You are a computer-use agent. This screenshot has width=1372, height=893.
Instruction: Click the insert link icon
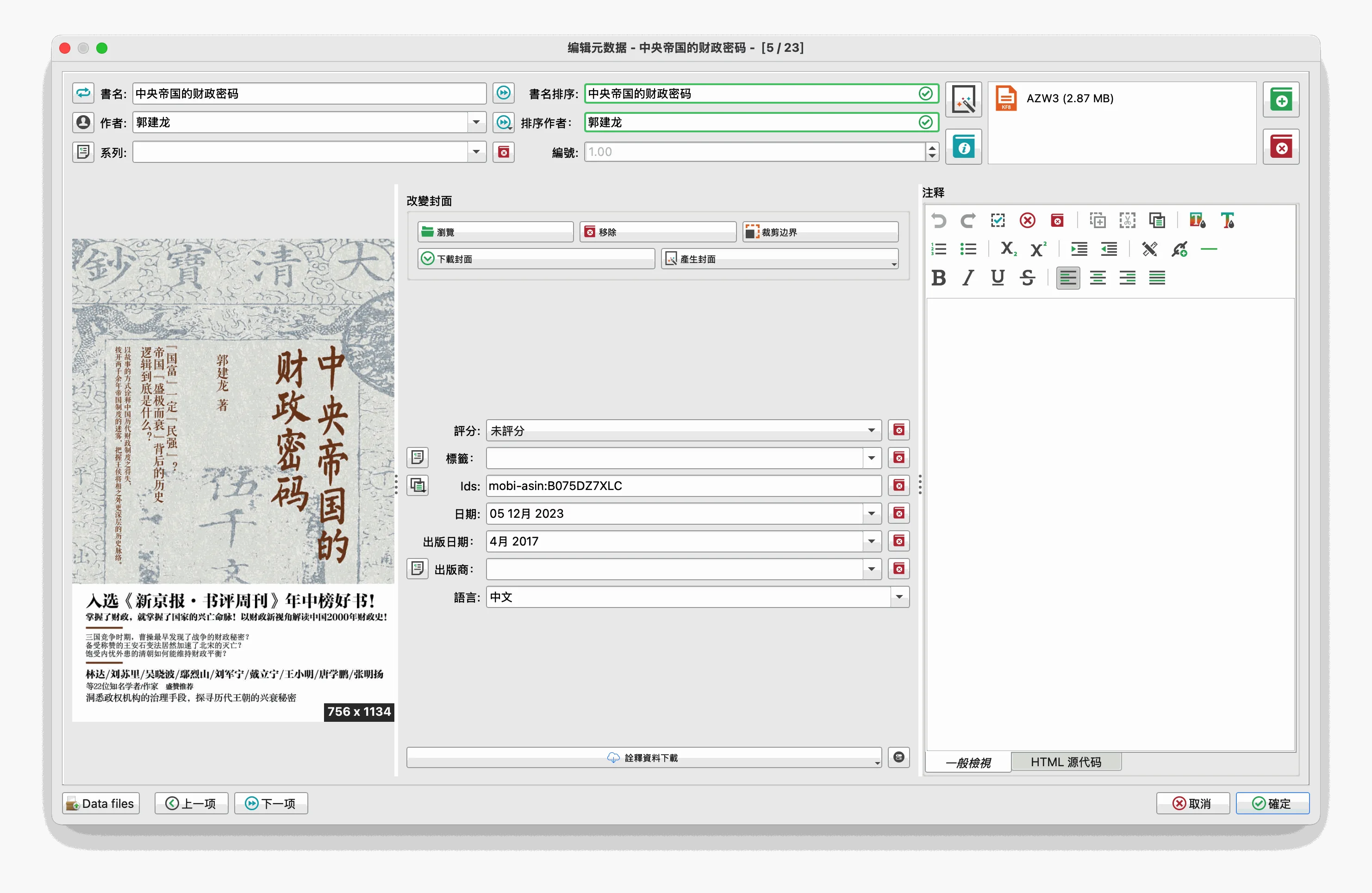point(1179,249)
